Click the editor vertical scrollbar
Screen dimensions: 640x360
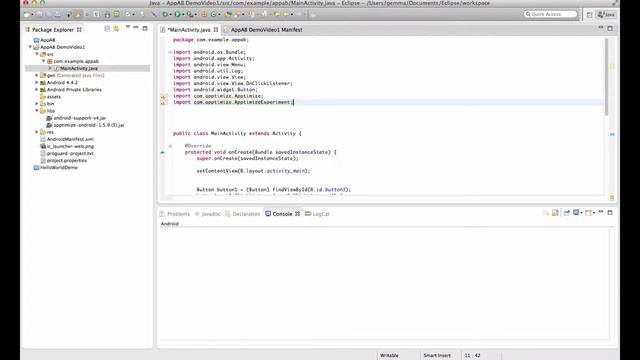[x=606, y=77]
